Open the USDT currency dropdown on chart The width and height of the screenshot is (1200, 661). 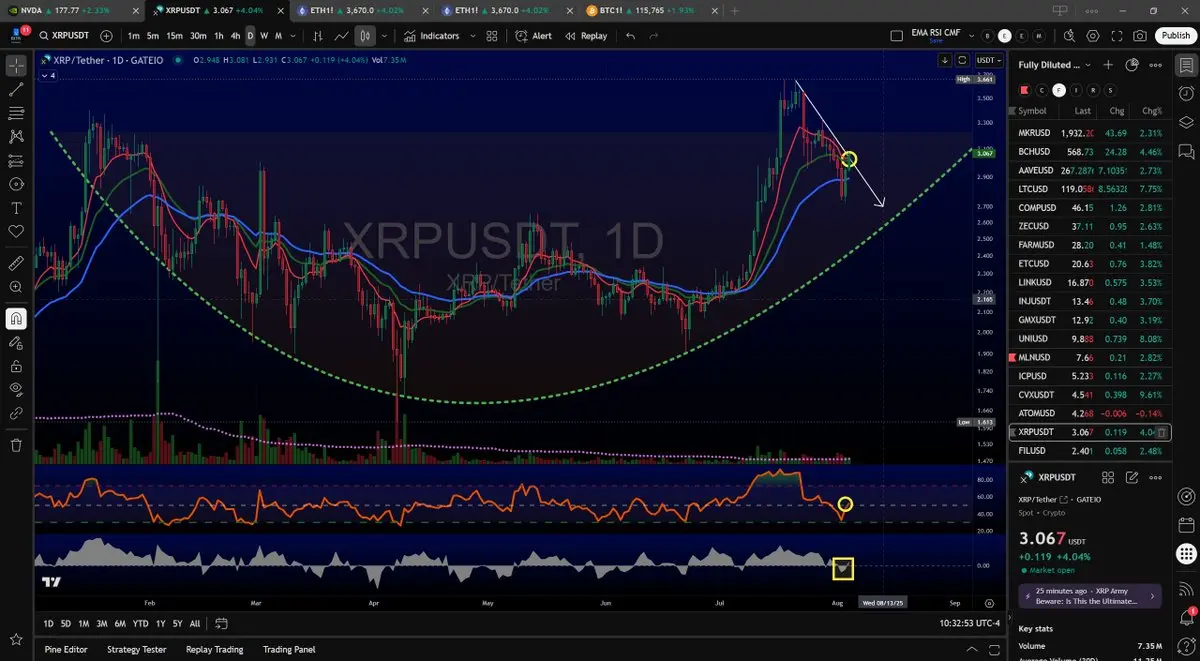[x=988, y=60]
